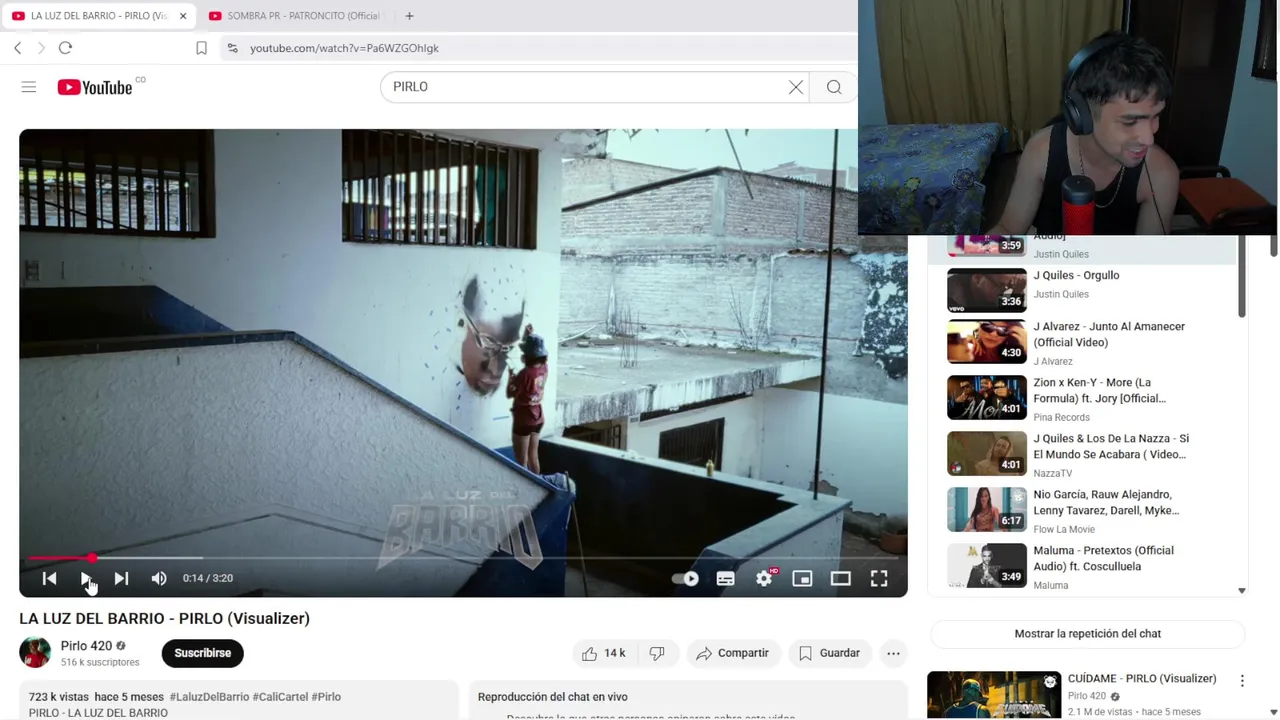This screenshot has height=720, width=1280.
Task: Toggle subtitles captions button
Action: 725,578
